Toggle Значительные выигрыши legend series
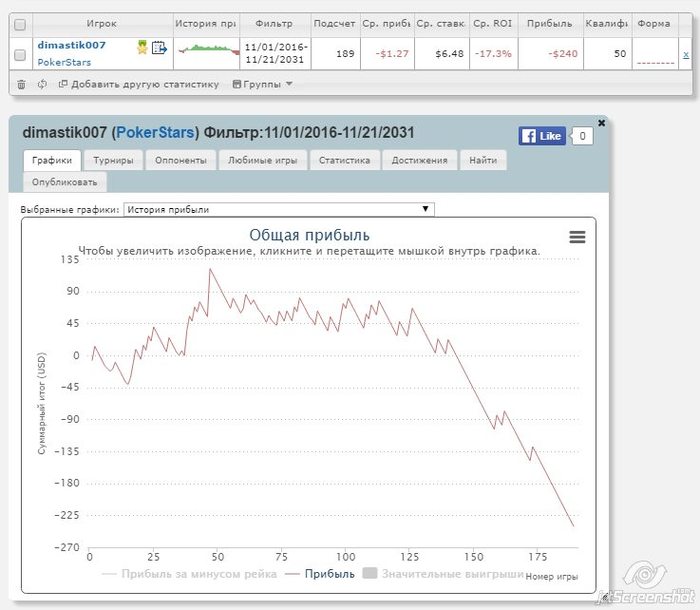 point(443,574)
